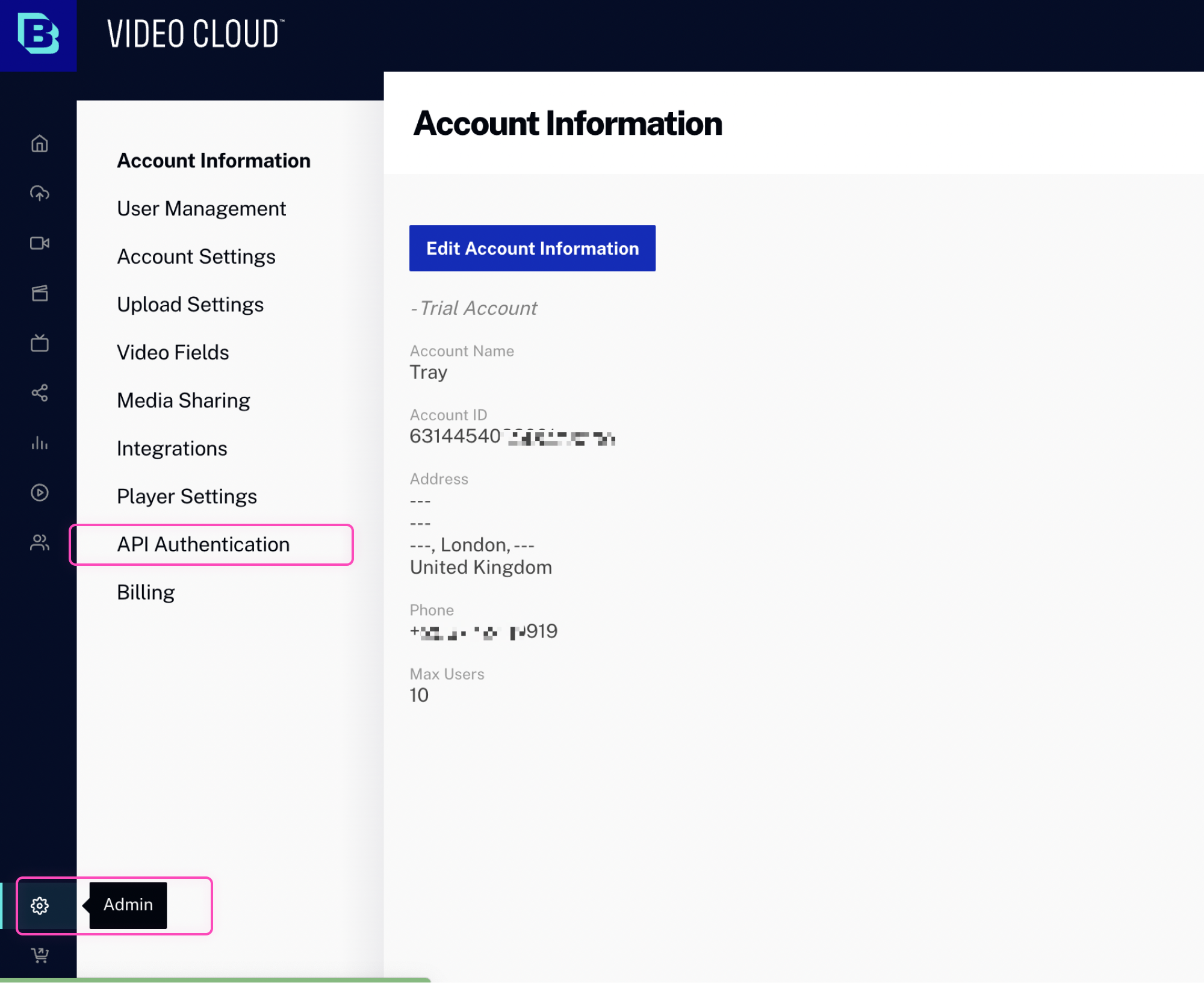Select the Social sharing icon
This screenshot has height=983, width=1204.
[39, 394]
